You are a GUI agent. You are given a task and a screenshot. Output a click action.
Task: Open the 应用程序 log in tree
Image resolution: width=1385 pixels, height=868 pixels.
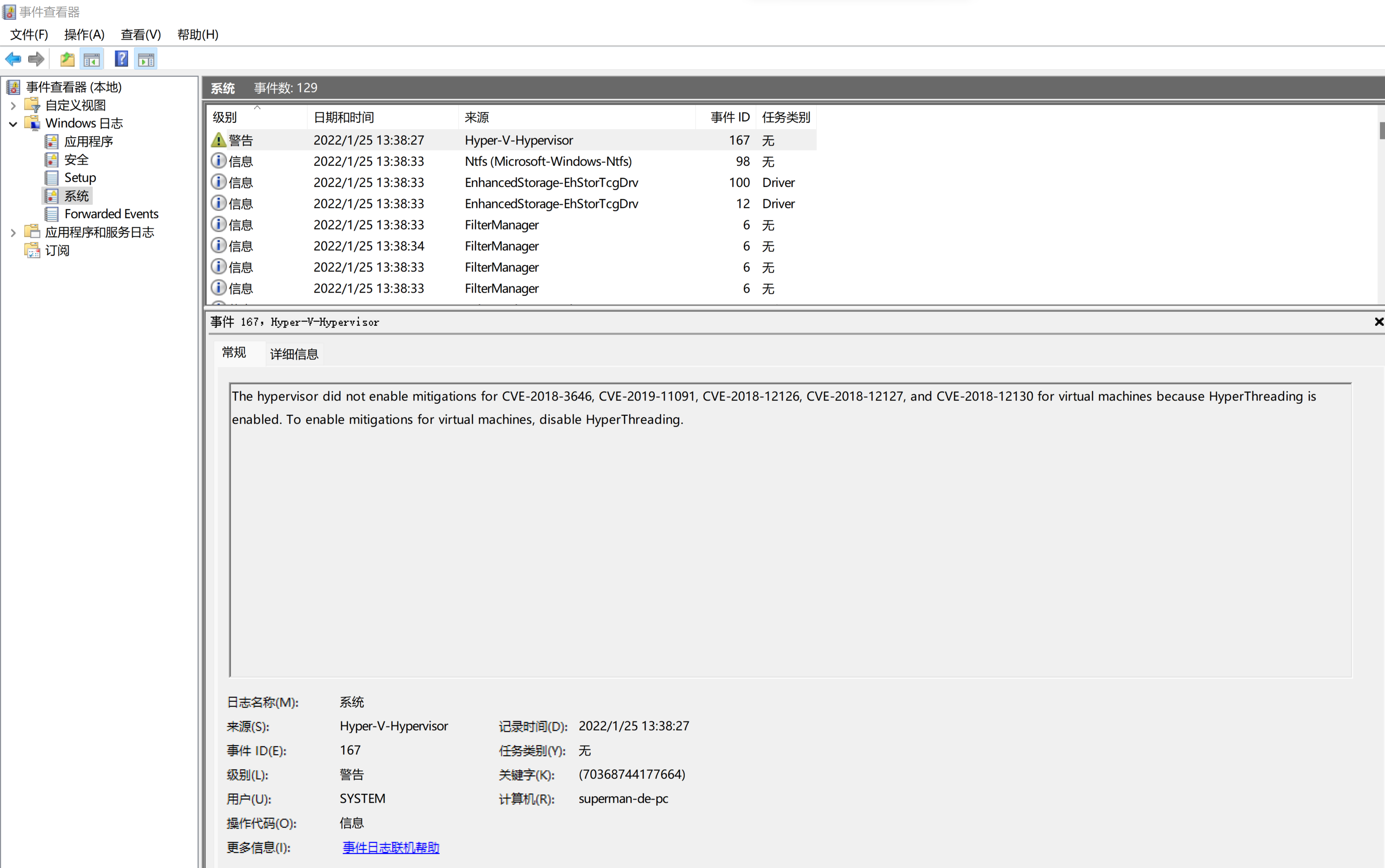(x=88, y=141)
